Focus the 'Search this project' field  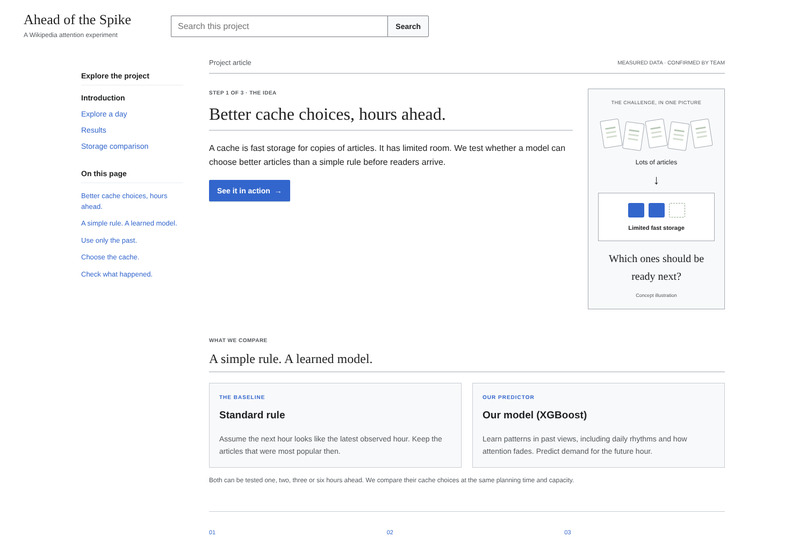[279, 26]
